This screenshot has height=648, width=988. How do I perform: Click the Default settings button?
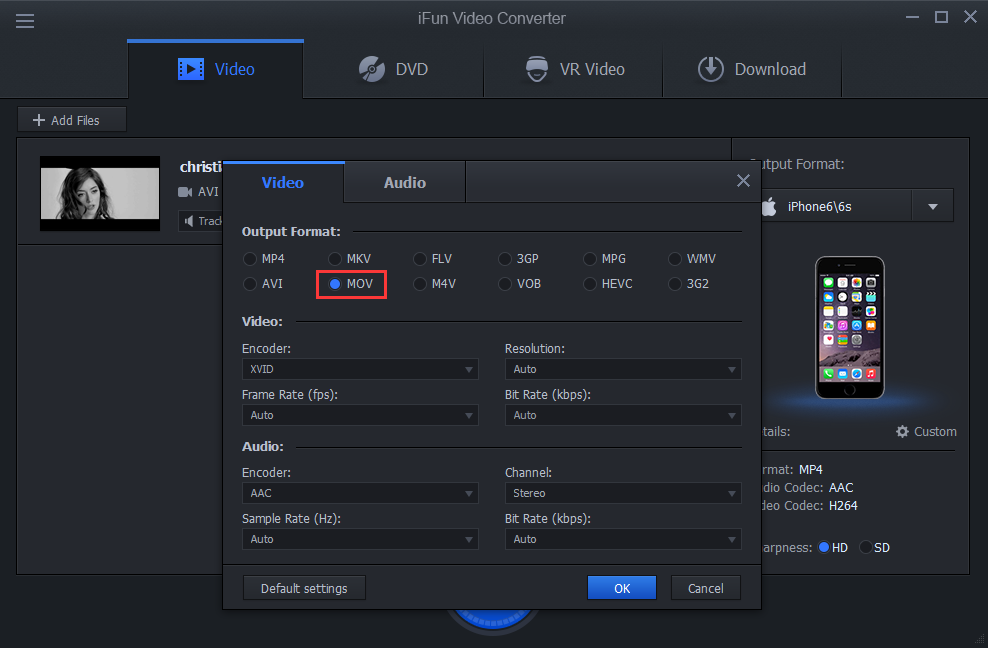point(304,588)
